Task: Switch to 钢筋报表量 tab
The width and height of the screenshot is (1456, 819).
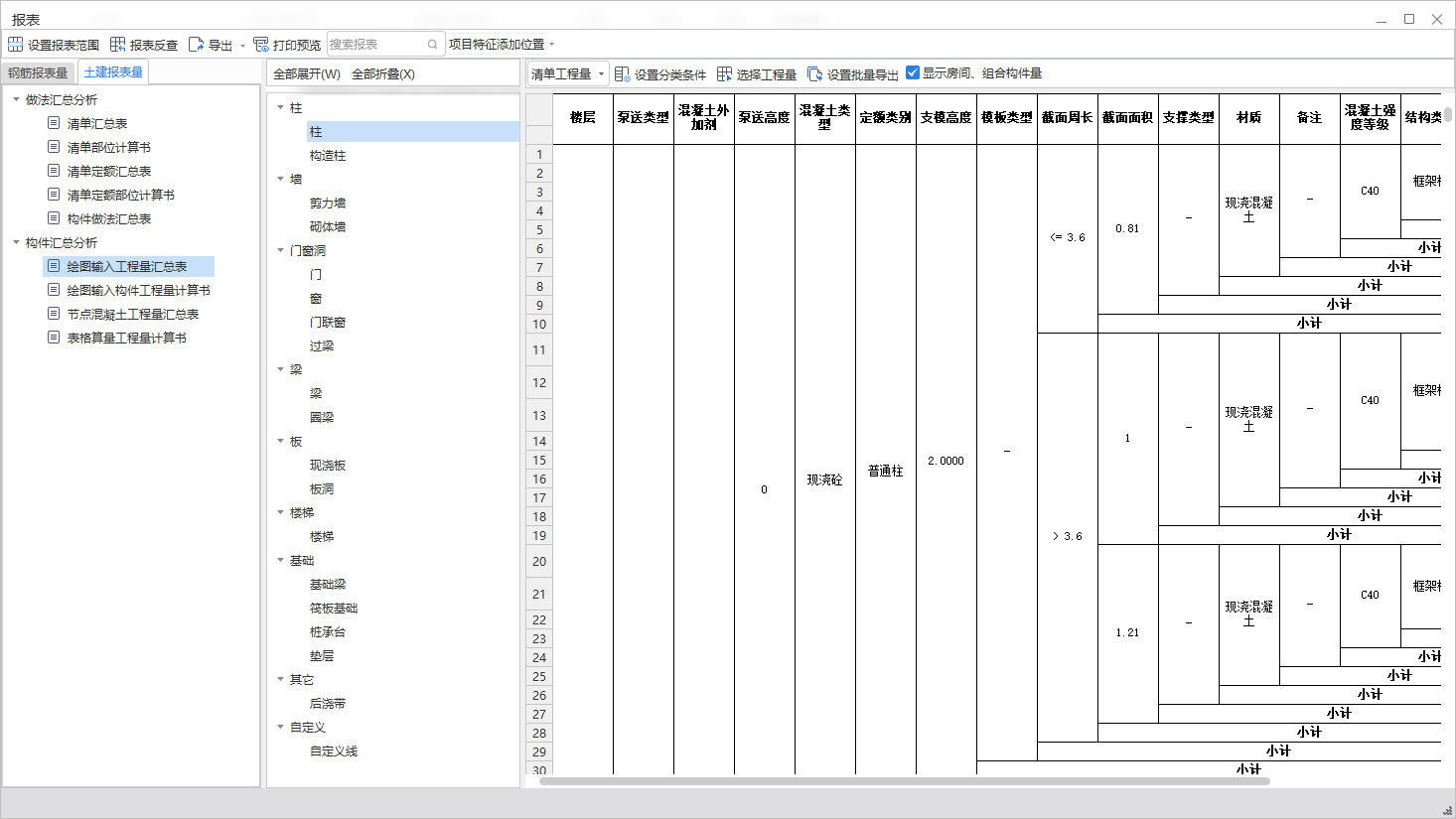Action: coord(38,72)
